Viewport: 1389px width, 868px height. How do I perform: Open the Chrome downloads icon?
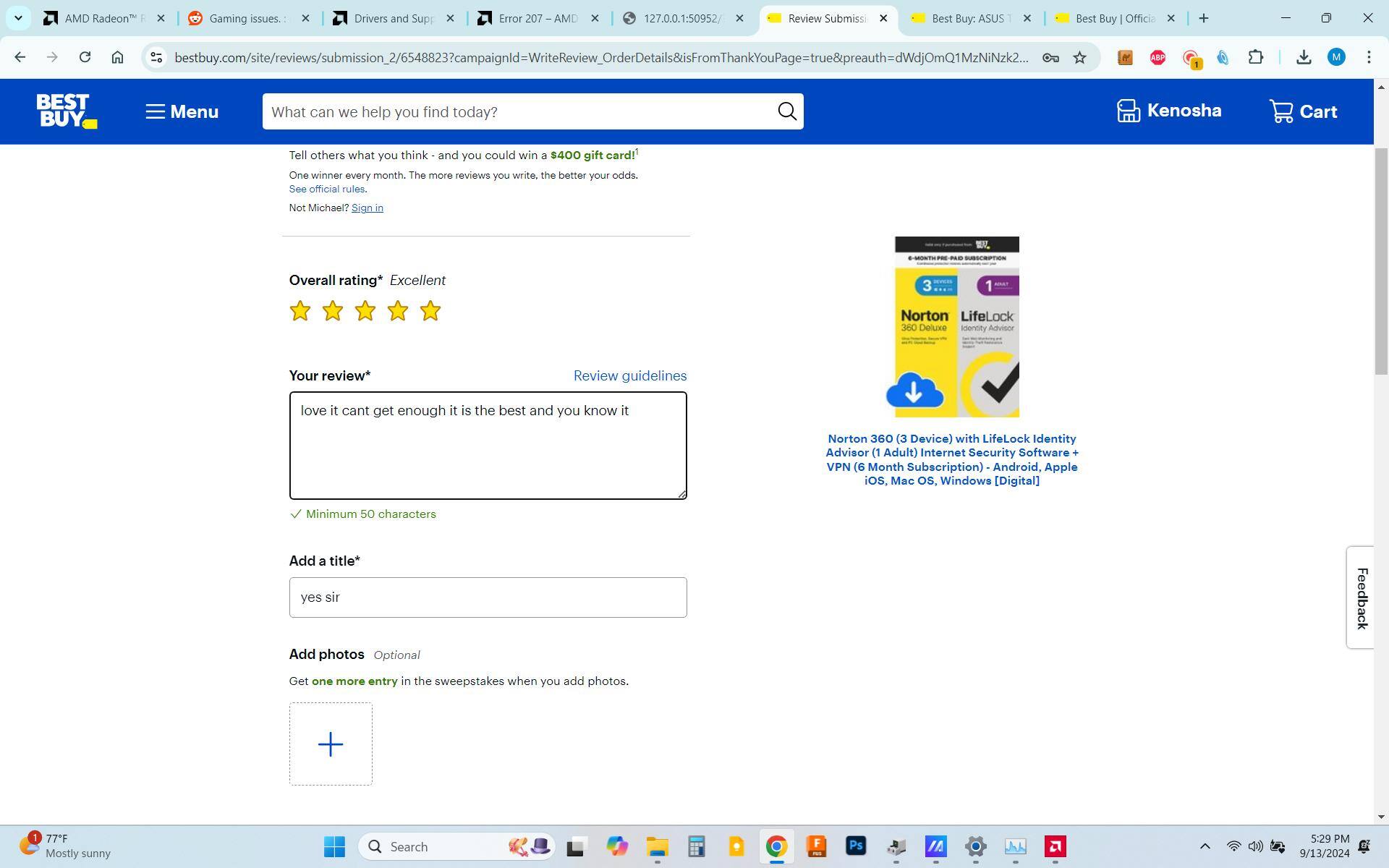point(1304,57)
